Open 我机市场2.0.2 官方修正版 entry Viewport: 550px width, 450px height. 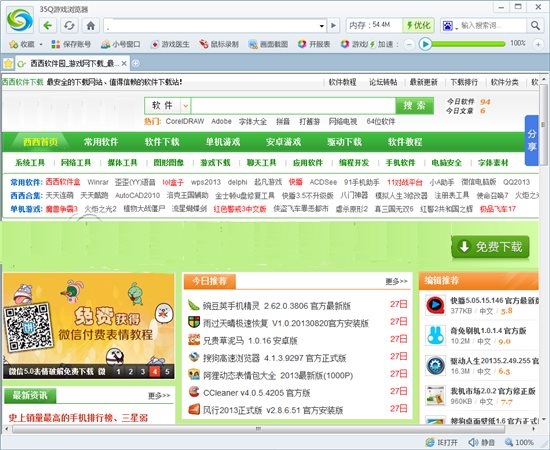[x=493, y=391]
